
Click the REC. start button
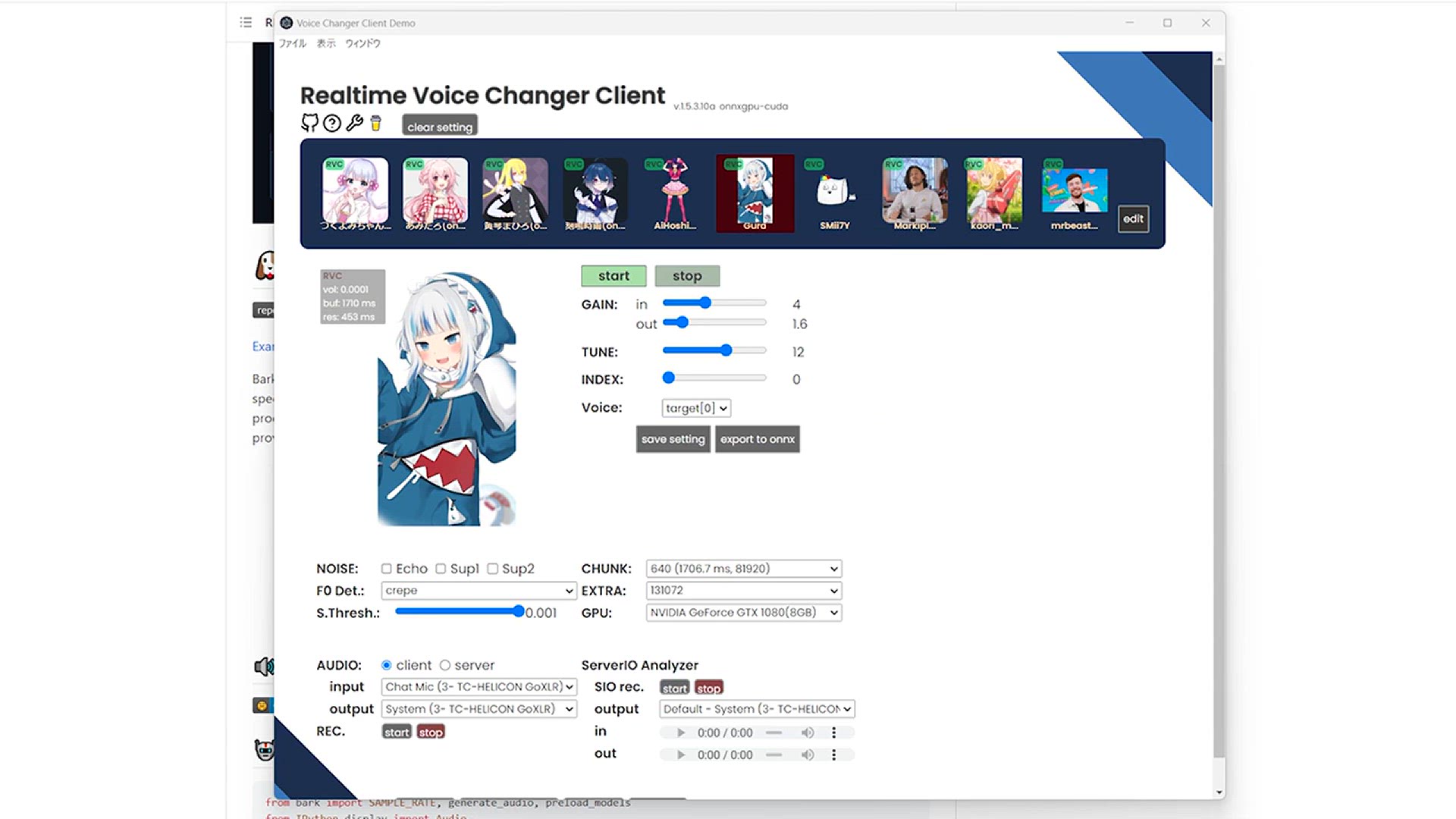click(x=397, y=732)
